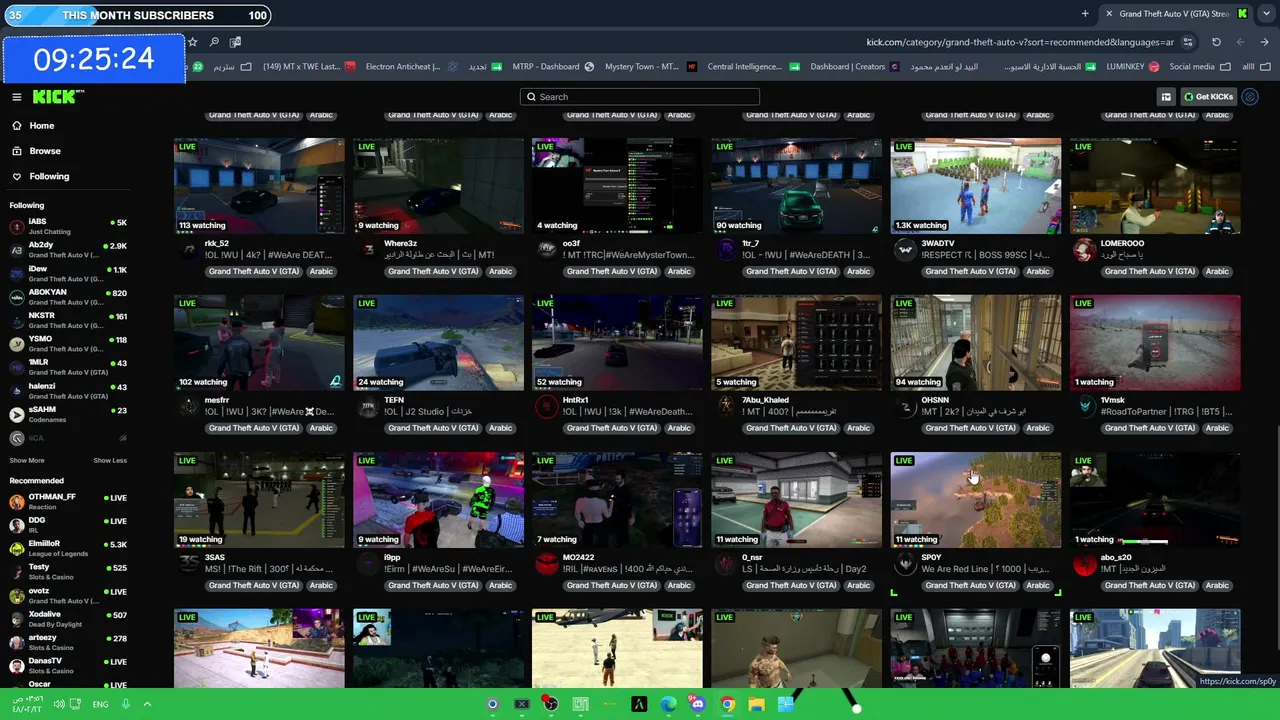The height and width of the screenshot is (720, 1280).
Task: Click MO2422 channel avatar
Action: click(x=546, y=563)
